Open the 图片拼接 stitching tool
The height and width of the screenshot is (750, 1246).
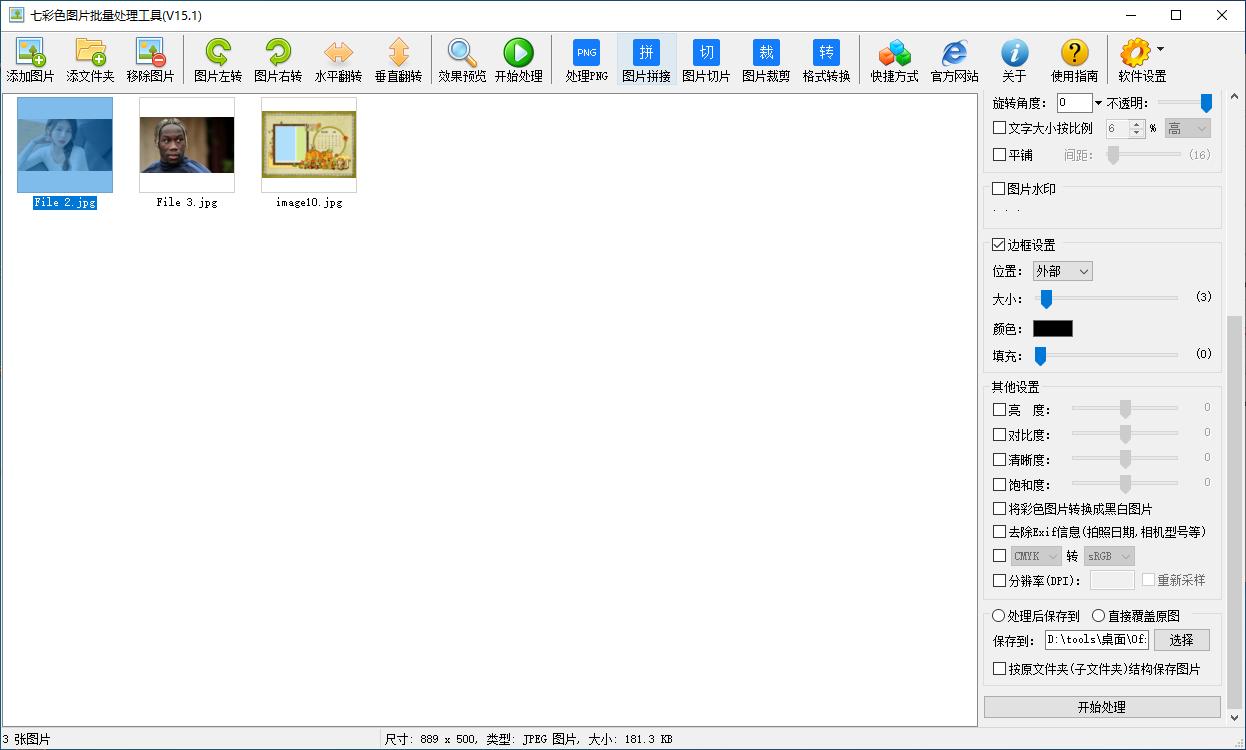coord(646,53)
